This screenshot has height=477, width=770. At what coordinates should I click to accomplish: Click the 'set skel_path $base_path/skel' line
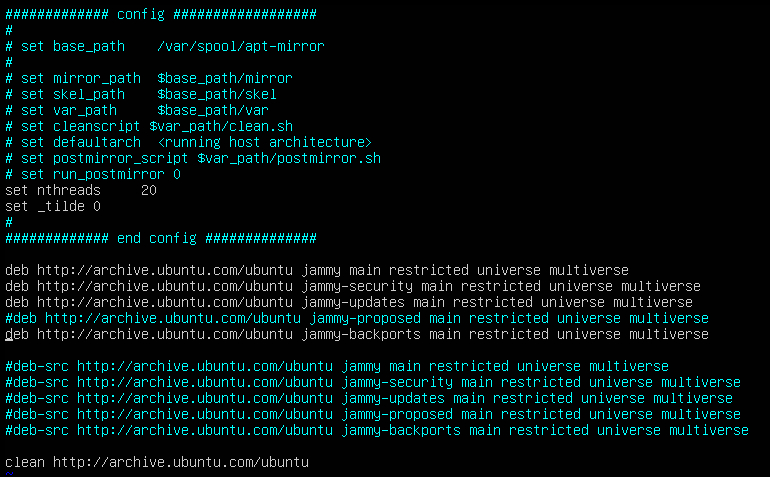[x=141, y=94]
